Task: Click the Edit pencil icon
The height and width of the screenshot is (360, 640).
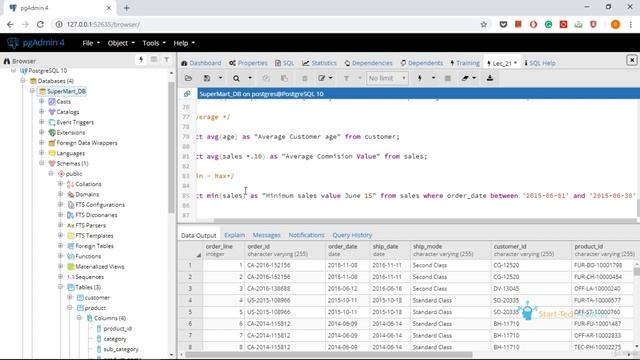Action: 322,78
